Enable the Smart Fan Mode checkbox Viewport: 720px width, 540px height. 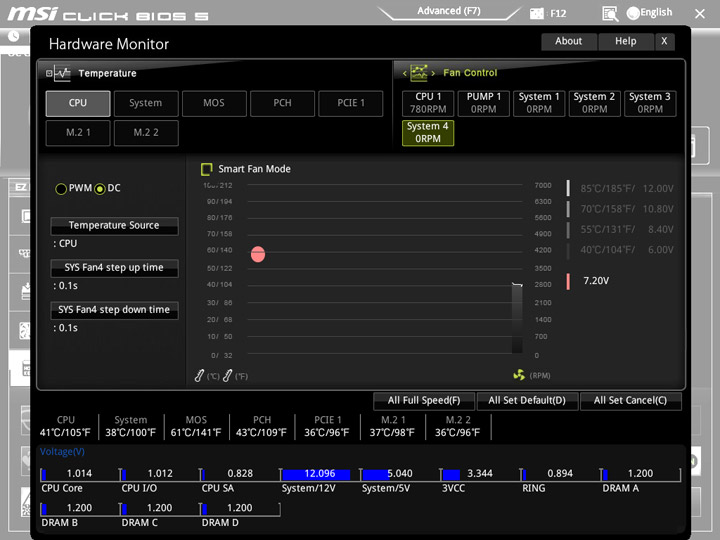pos(207,169)
